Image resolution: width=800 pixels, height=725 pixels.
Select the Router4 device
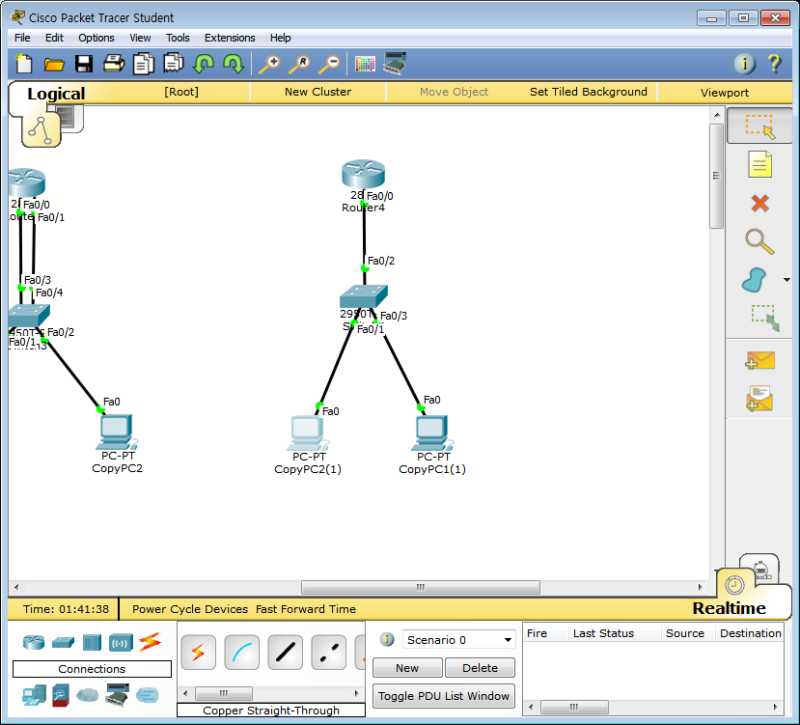tap(363, 175)
